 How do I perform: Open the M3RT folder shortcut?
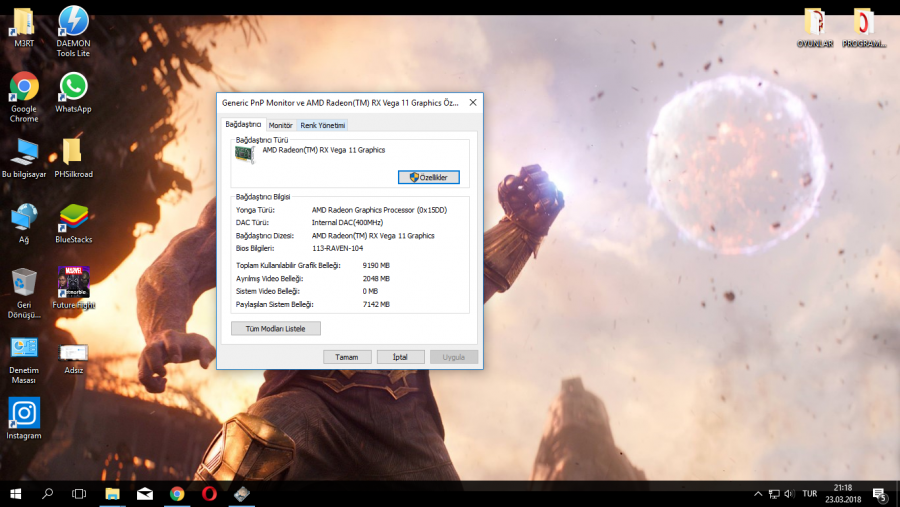coord(24,27)
